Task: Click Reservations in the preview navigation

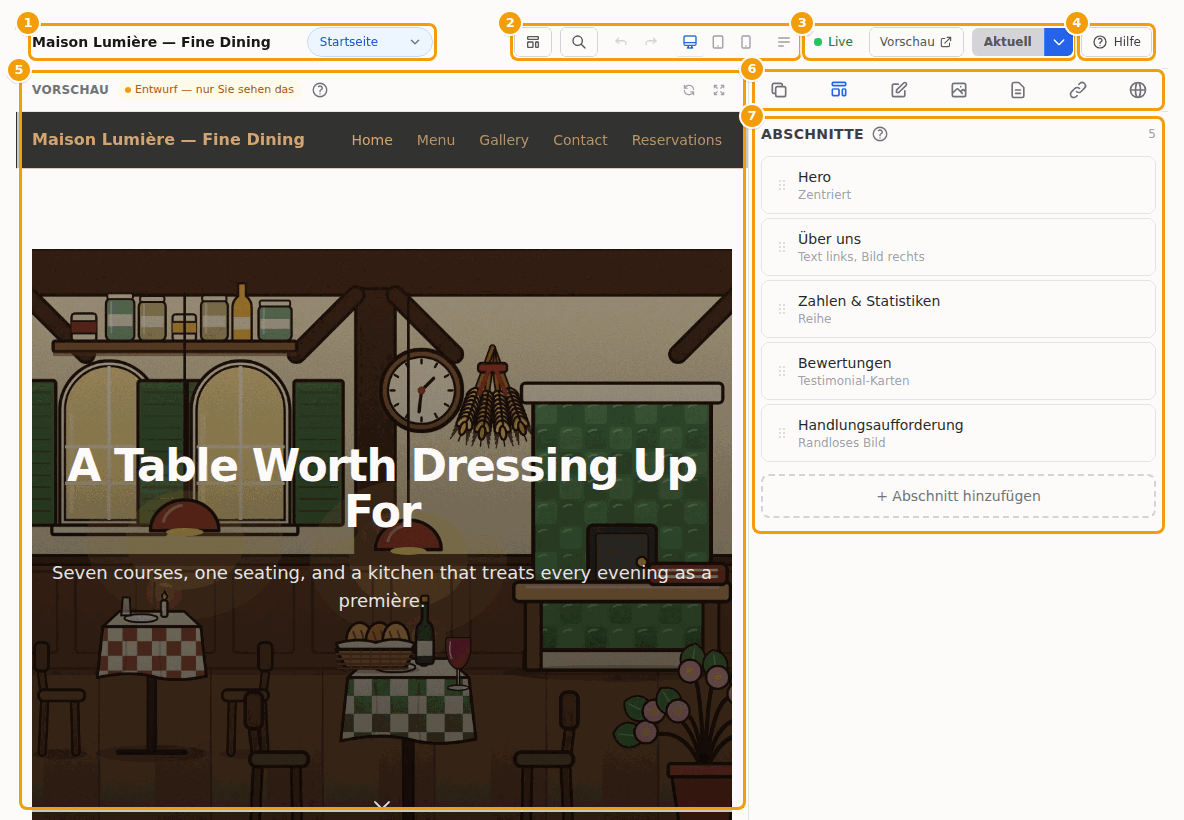Action: click(677, 140)
